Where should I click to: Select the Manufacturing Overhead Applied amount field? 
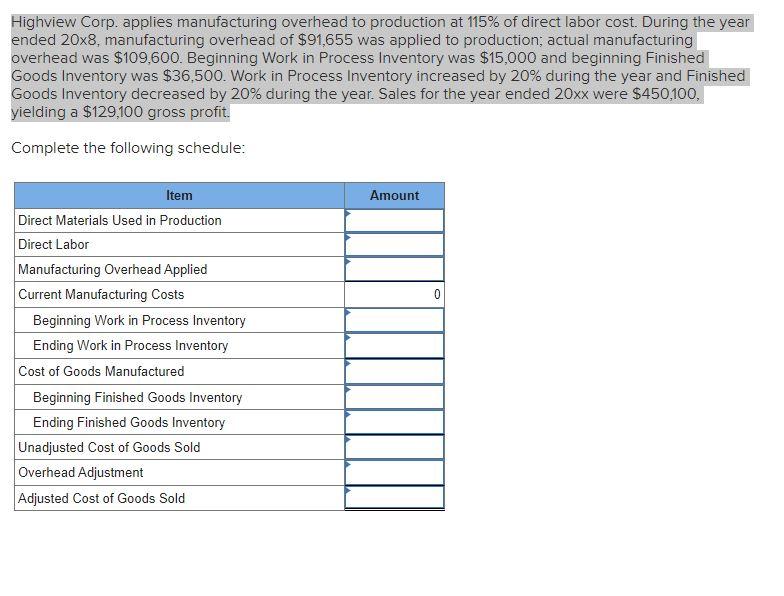pyautogui.click(x=394, y=270)
